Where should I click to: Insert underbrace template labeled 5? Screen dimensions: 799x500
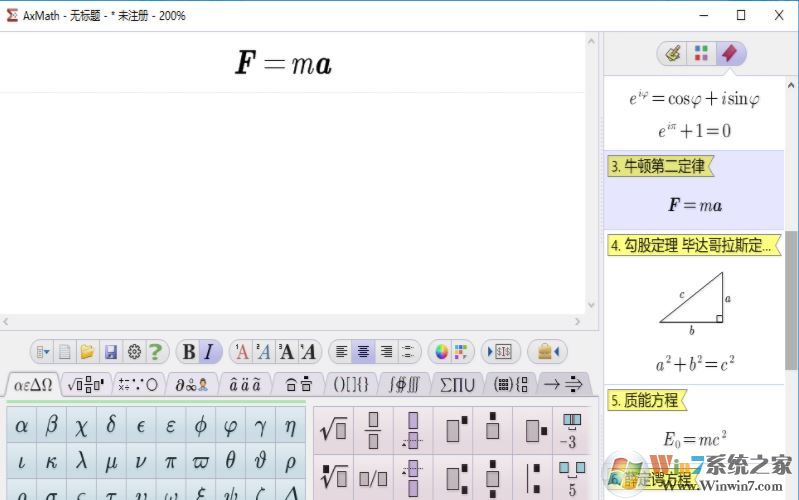pyautogui.click(x=572, y=478)
